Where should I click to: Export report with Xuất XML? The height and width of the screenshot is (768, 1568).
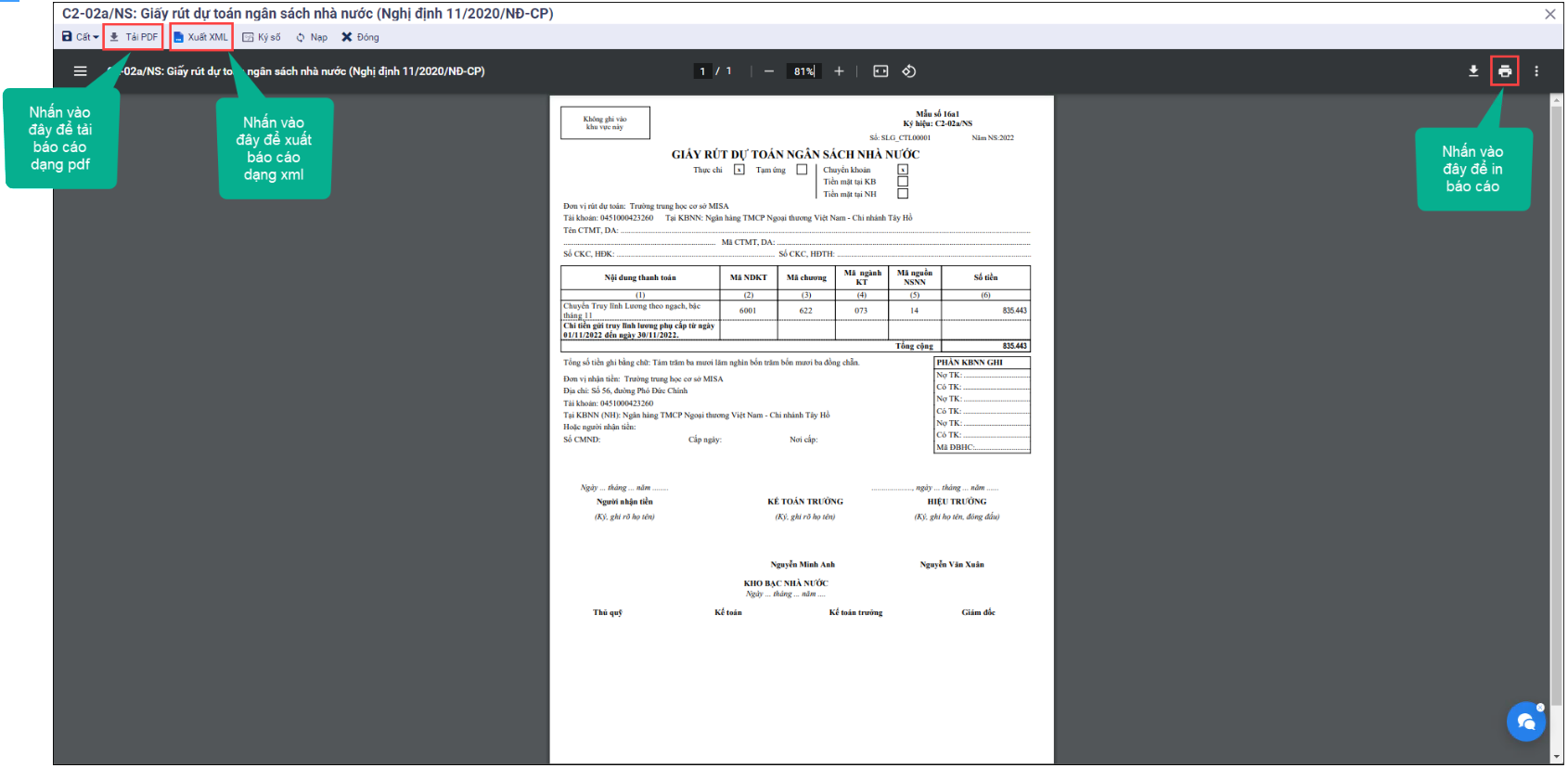pyautogui.click(x=200, y=37)
